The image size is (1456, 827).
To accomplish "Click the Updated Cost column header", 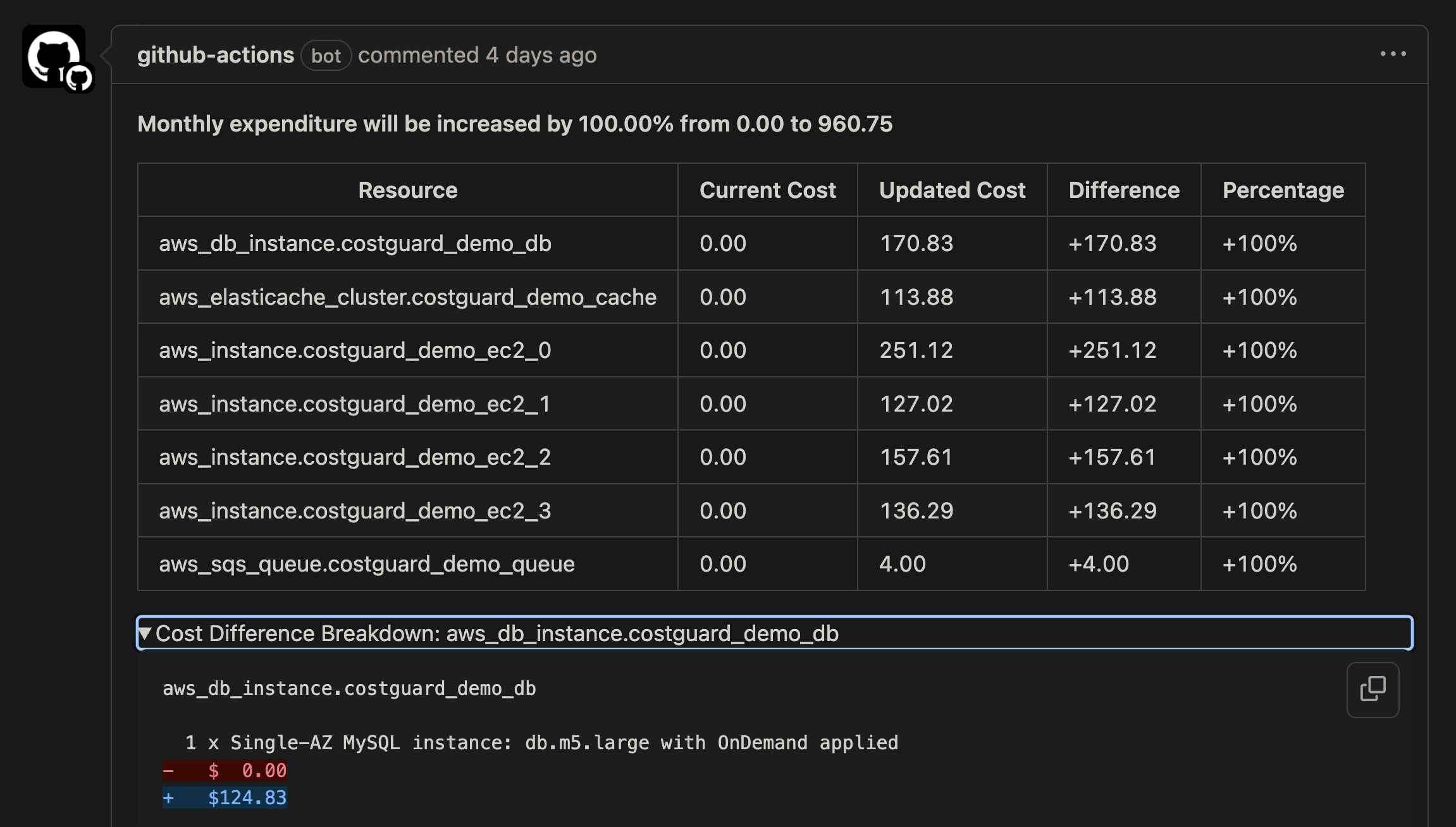I will pyautogui.click(x=952, y=190).
